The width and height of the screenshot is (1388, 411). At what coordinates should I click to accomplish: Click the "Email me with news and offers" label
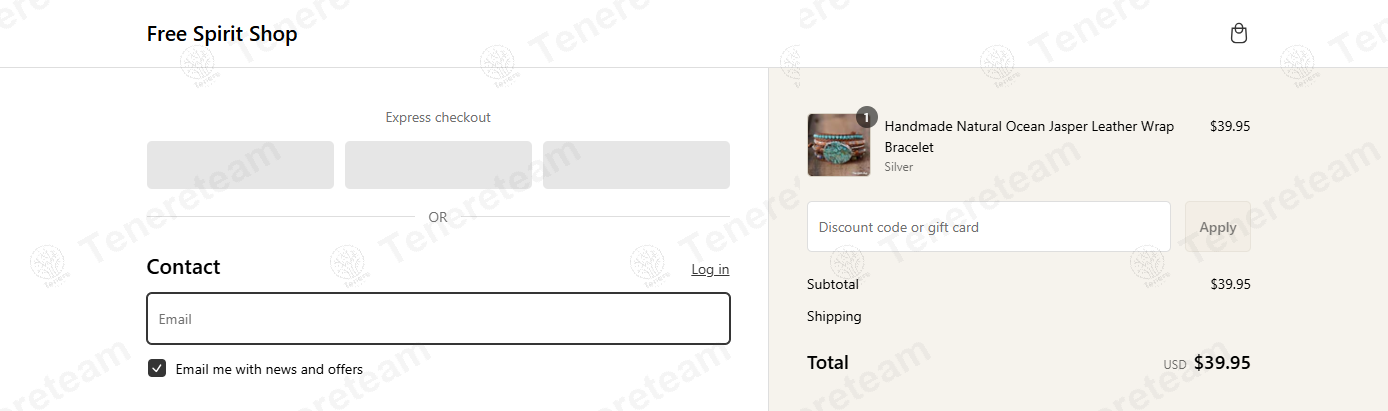tap(269, 369)
